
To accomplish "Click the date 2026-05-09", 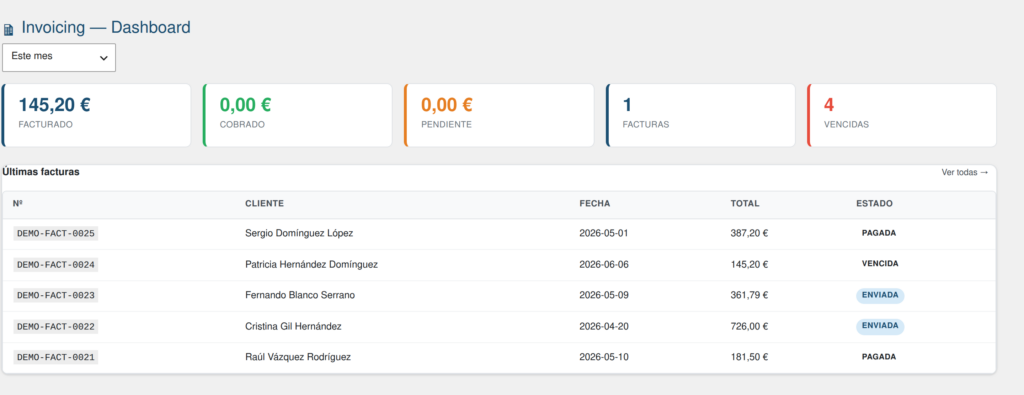I will pos(604,295).
